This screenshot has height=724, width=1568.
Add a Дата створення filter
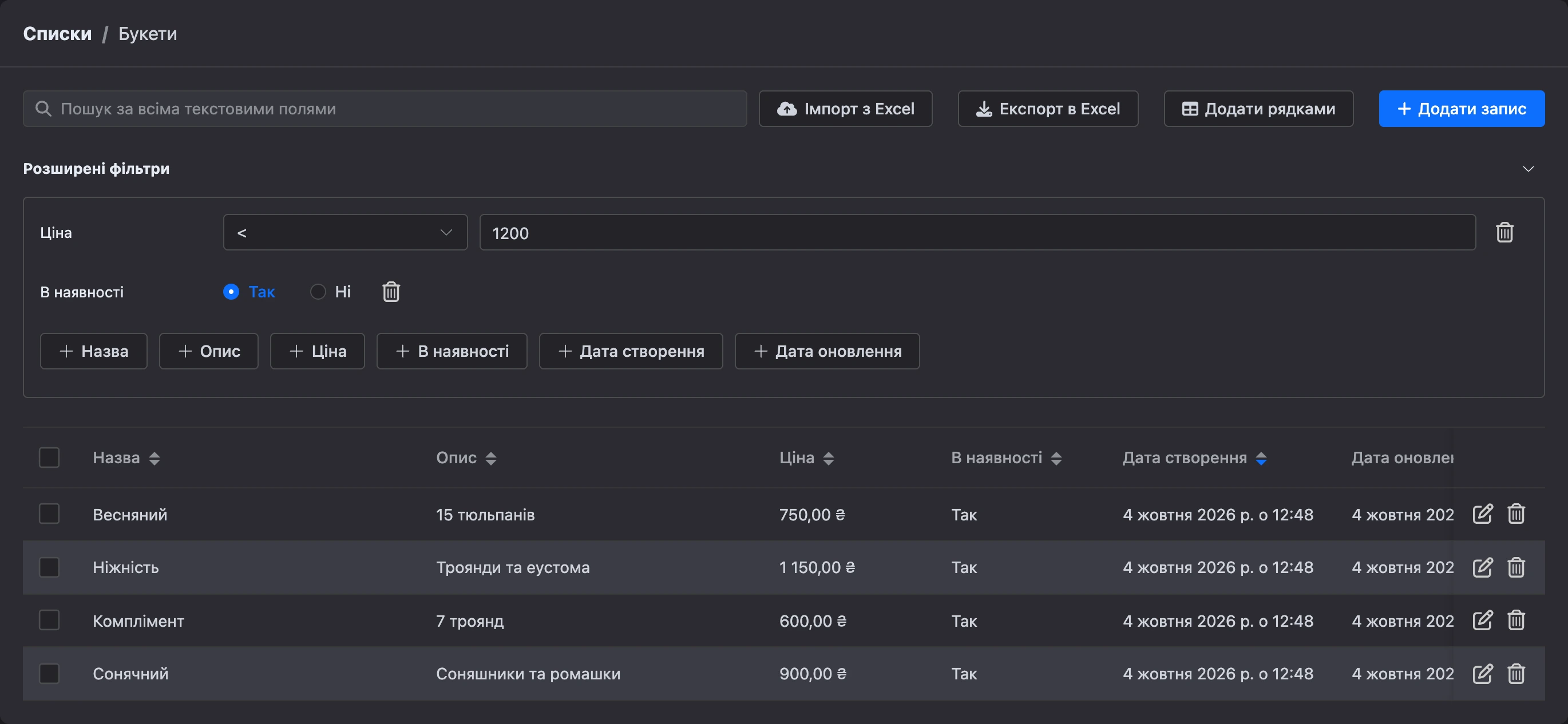tap(631, 351)
